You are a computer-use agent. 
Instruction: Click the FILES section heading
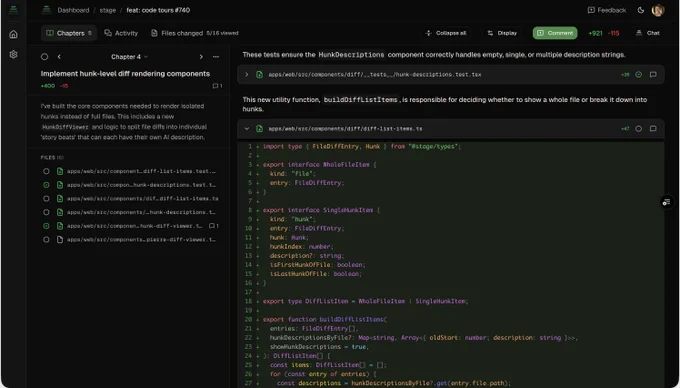tap(52, 158)
